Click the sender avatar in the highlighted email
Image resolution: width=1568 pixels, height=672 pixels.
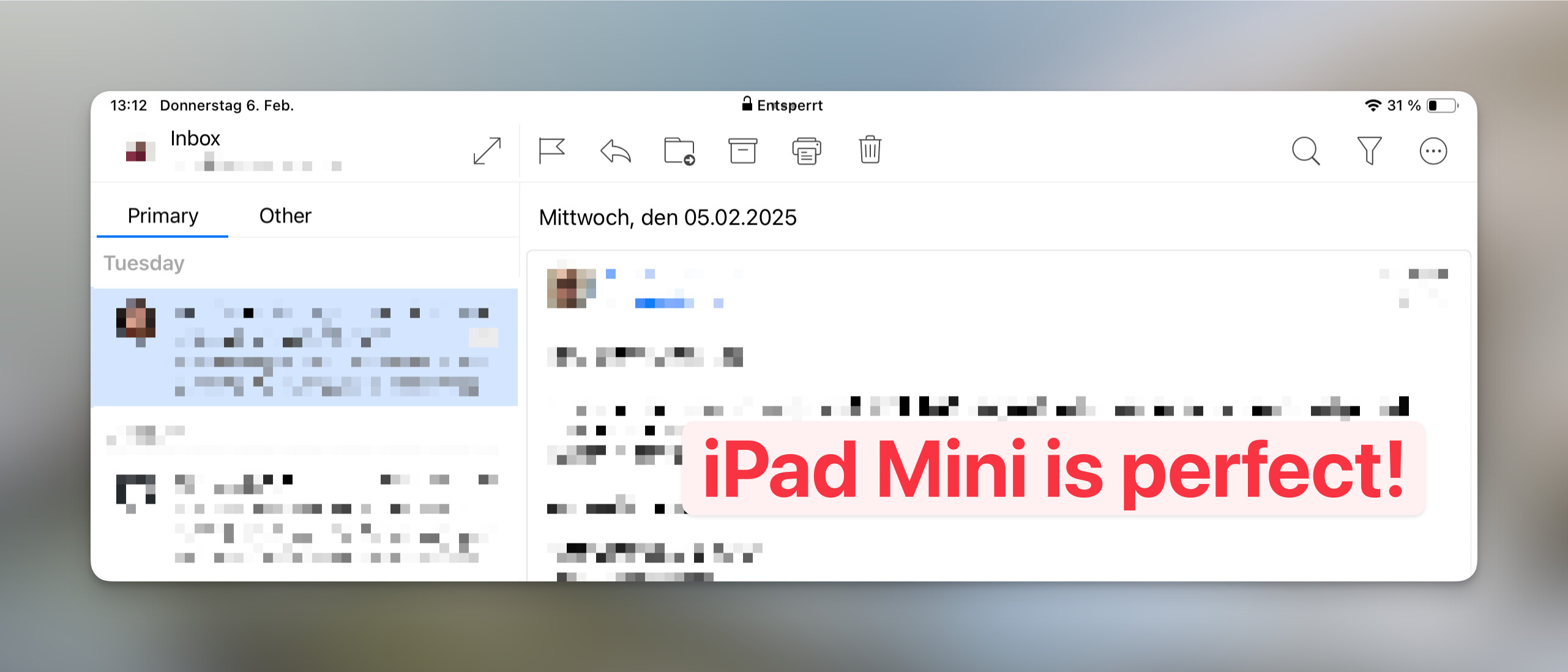pos(136,322)
